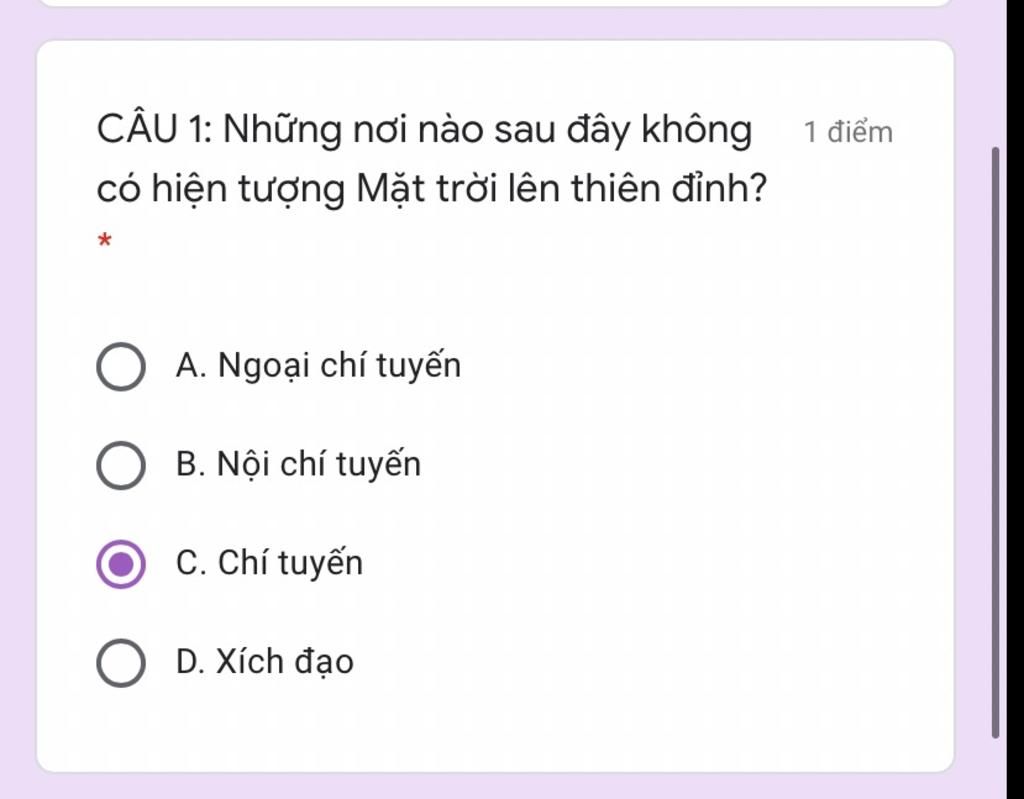Viewport: 1024px width, 799px height.
Task: Click the "D. Xích đạo" answer label
Action: pyautogui.click(x=264, y=662)
